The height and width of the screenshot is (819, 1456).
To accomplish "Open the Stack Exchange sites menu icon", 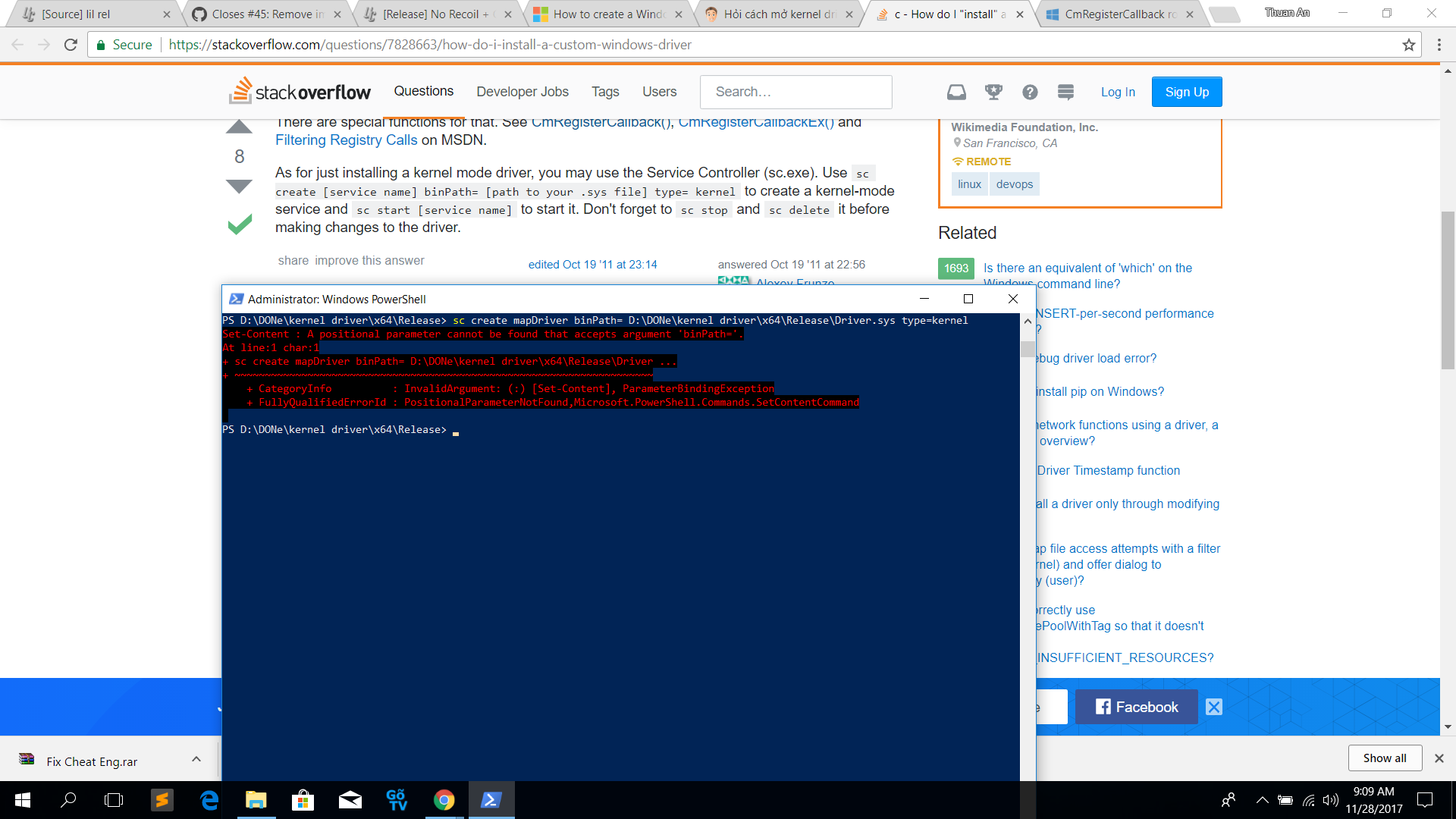I will [x=1065, y=92].
